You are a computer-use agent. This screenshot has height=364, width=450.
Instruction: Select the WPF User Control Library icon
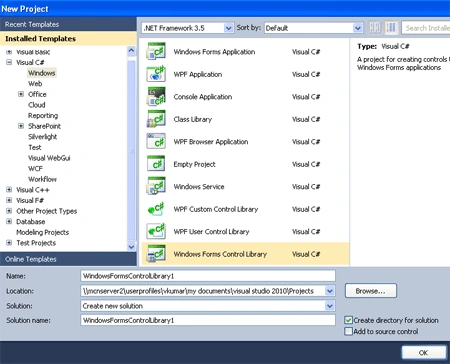[156, 231]
